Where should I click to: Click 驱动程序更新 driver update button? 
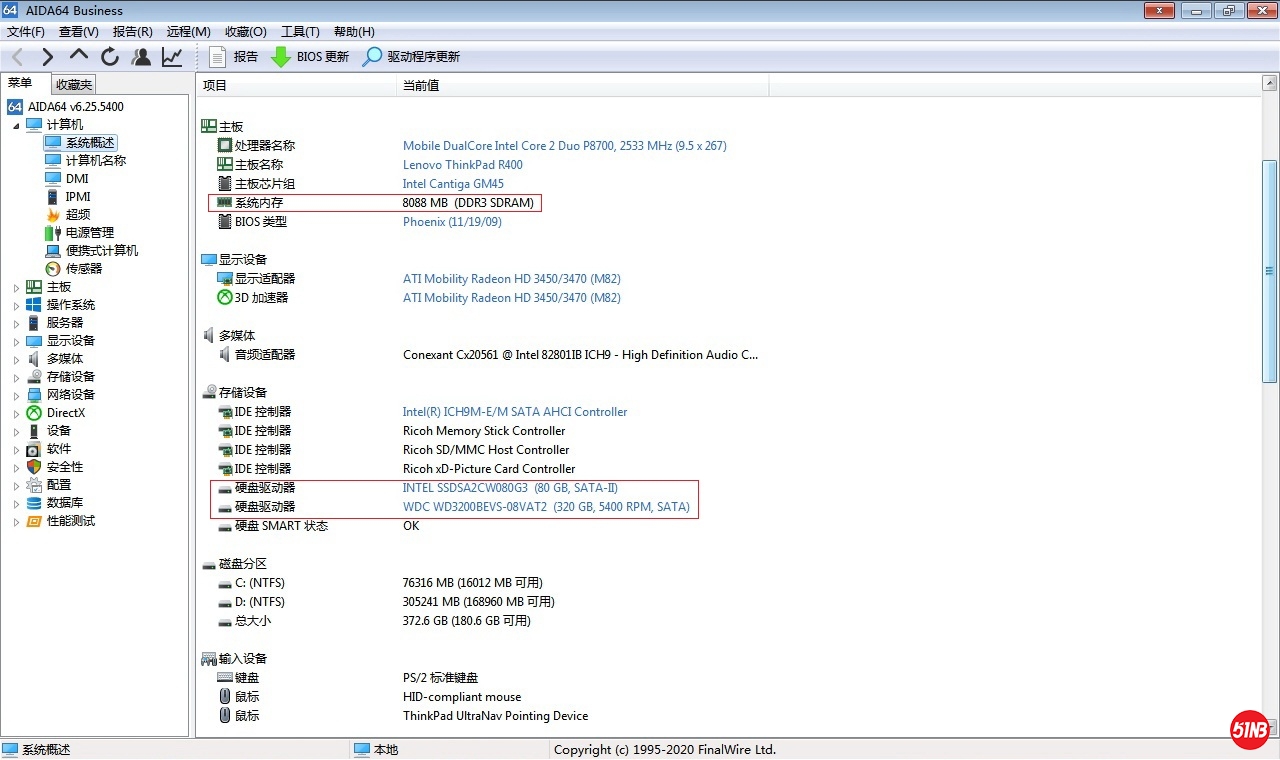[411, 57]
